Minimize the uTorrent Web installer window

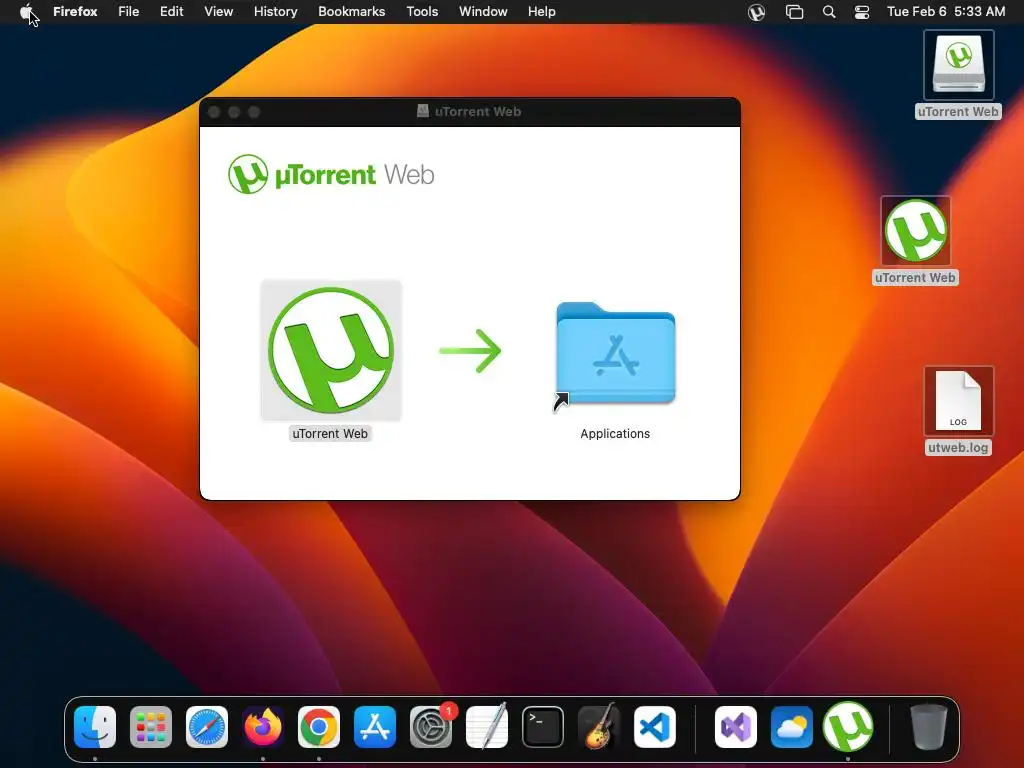(x=234, y=112)
